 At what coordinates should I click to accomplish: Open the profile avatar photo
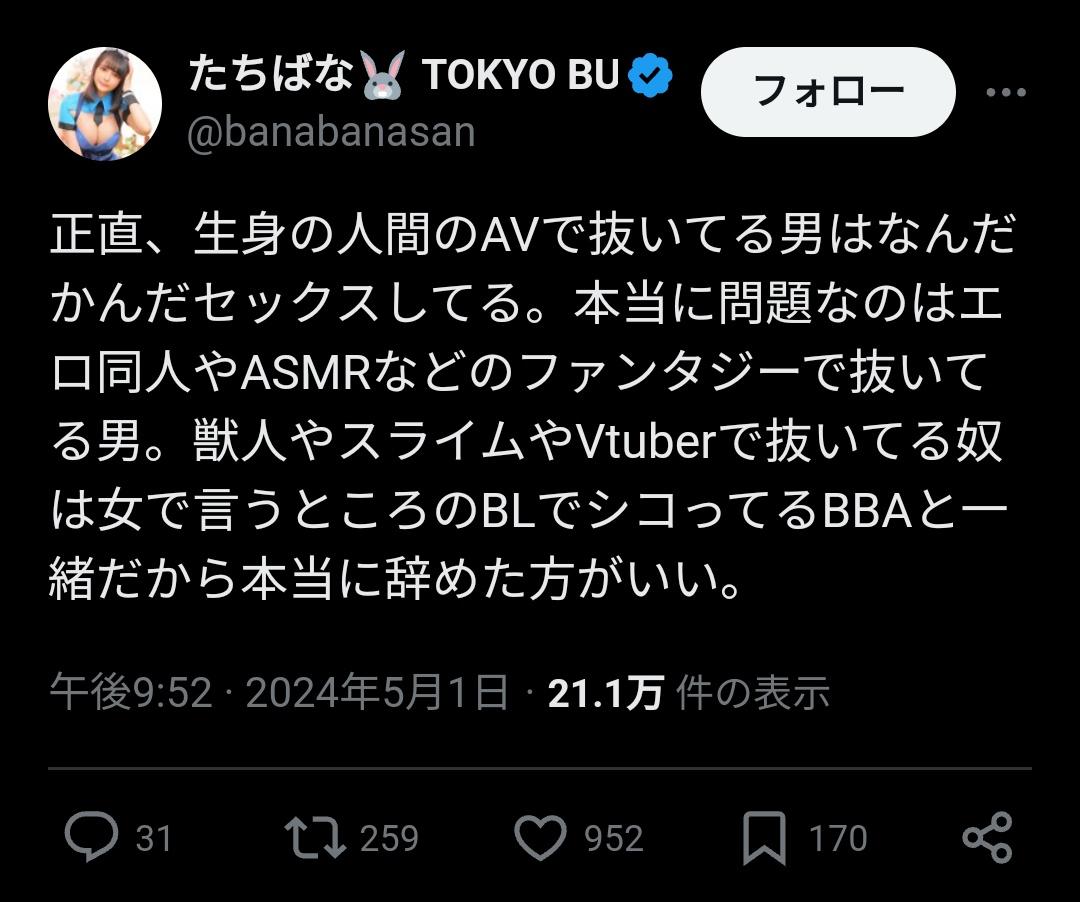pos(105,103)
